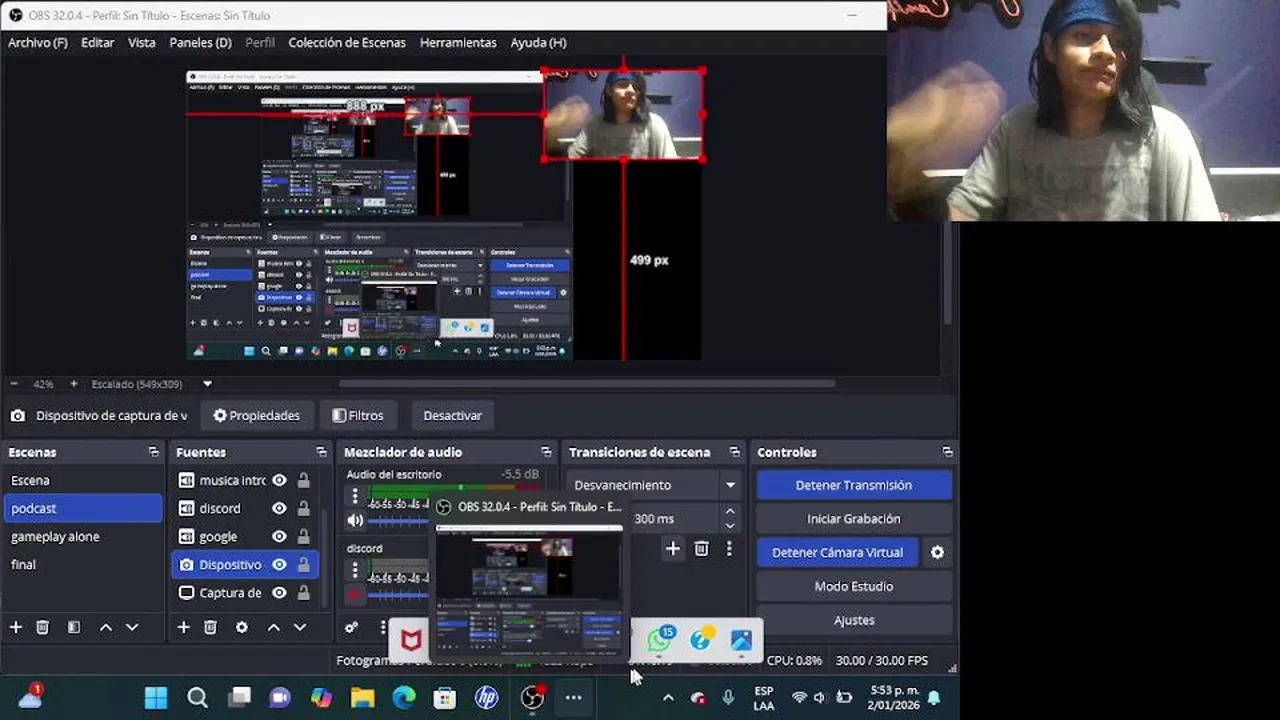Open Colección de Escenas menu
This screenshot has width=1280, height=720.
click(347, 42)
